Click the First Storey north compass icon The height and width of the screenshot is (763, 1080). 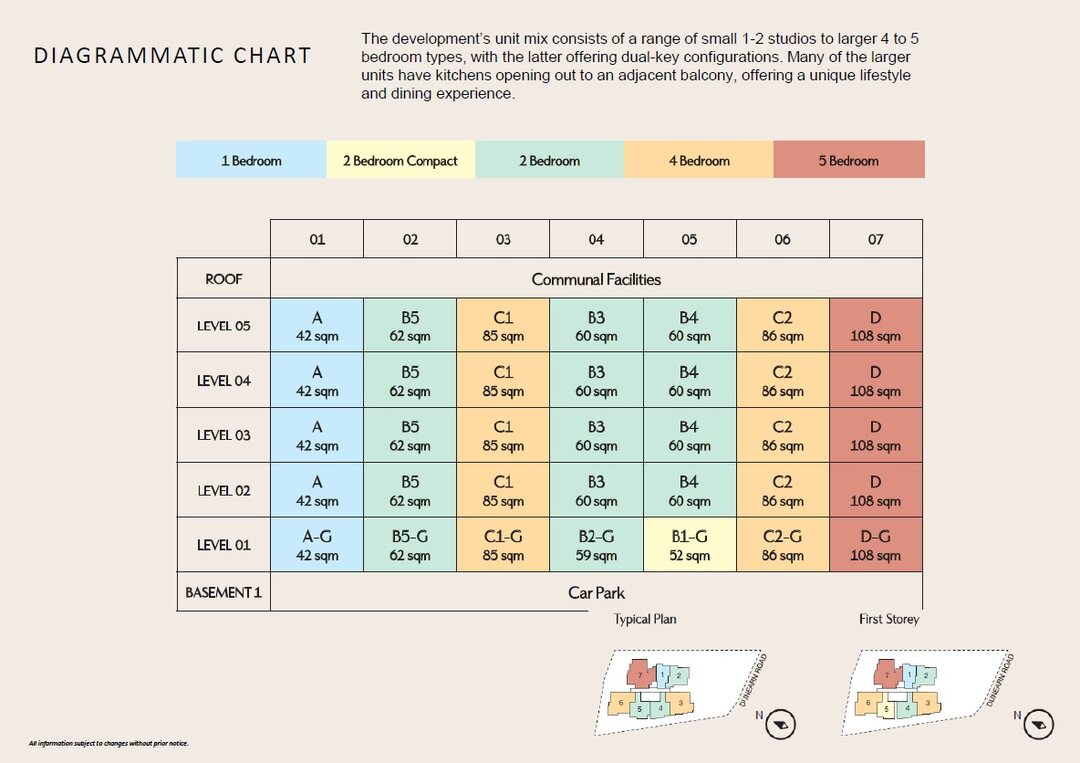pyautogui.click(x=1038, y=724)
